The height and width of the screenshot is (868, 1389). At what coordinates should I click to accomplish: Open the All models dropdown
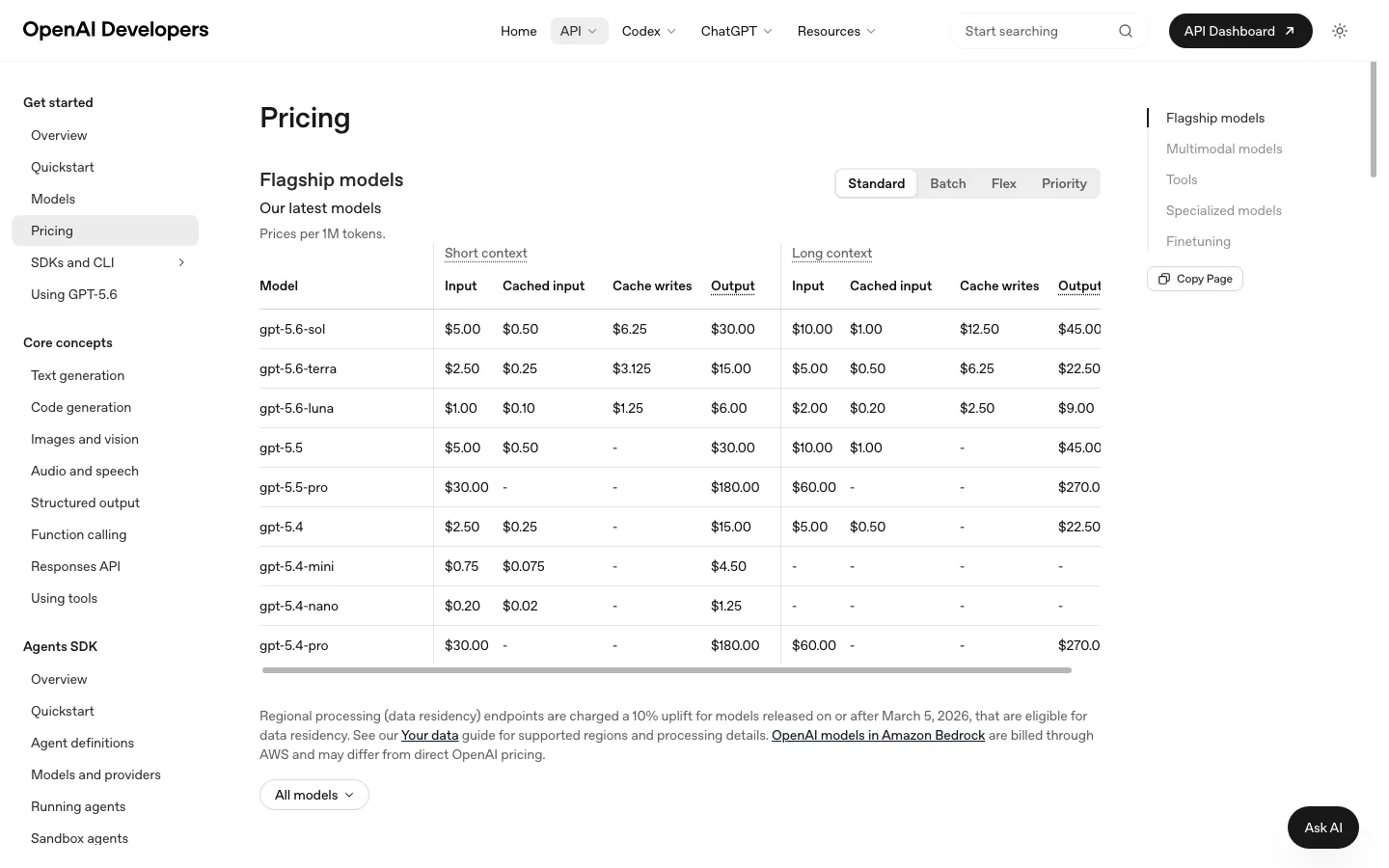point(314,795)
